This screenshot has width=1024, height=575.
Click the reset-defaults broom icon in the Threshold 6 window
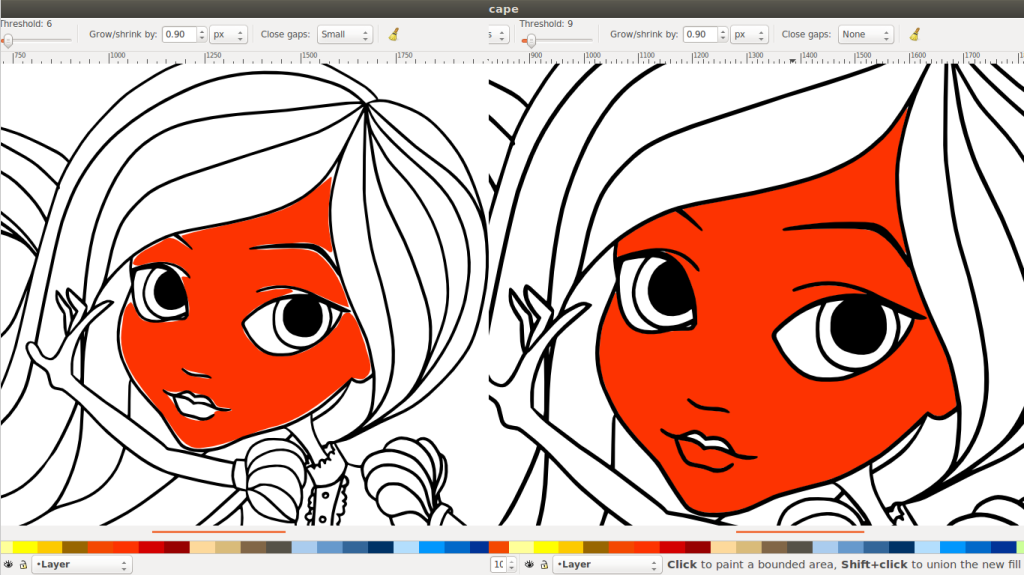(394, 35)
